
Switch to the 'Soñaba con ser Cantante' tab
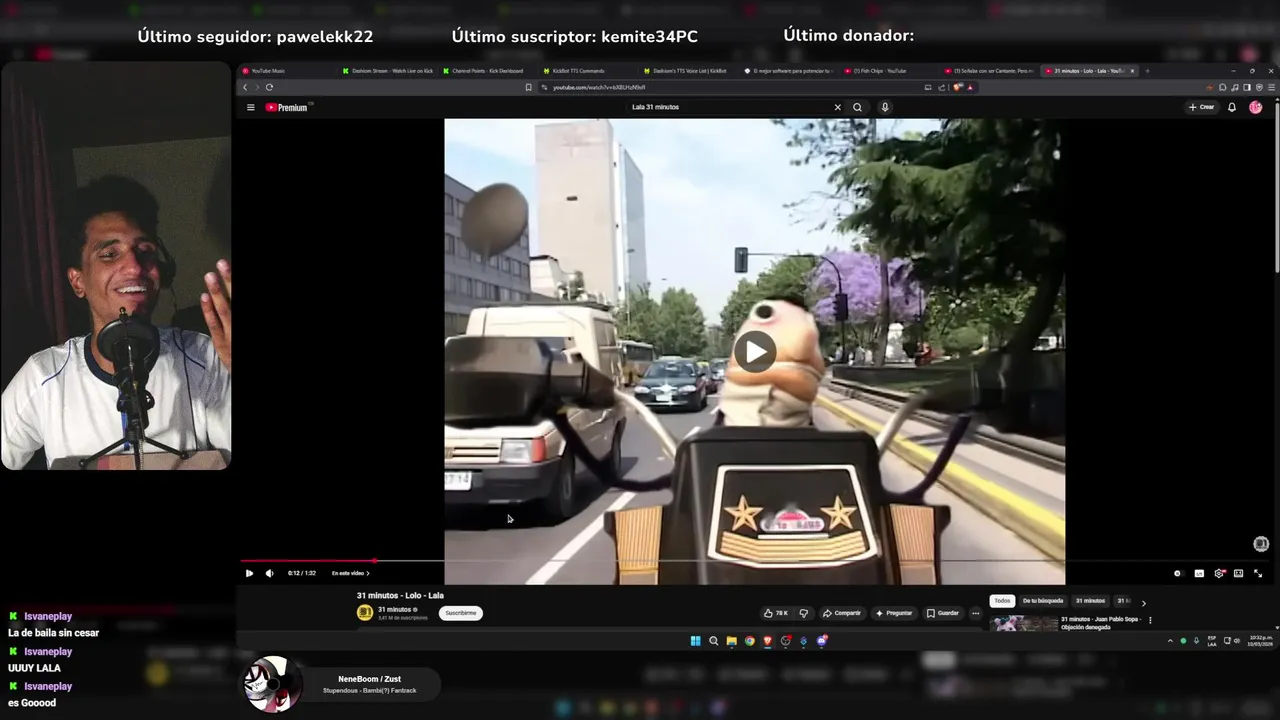coord(990,71)
